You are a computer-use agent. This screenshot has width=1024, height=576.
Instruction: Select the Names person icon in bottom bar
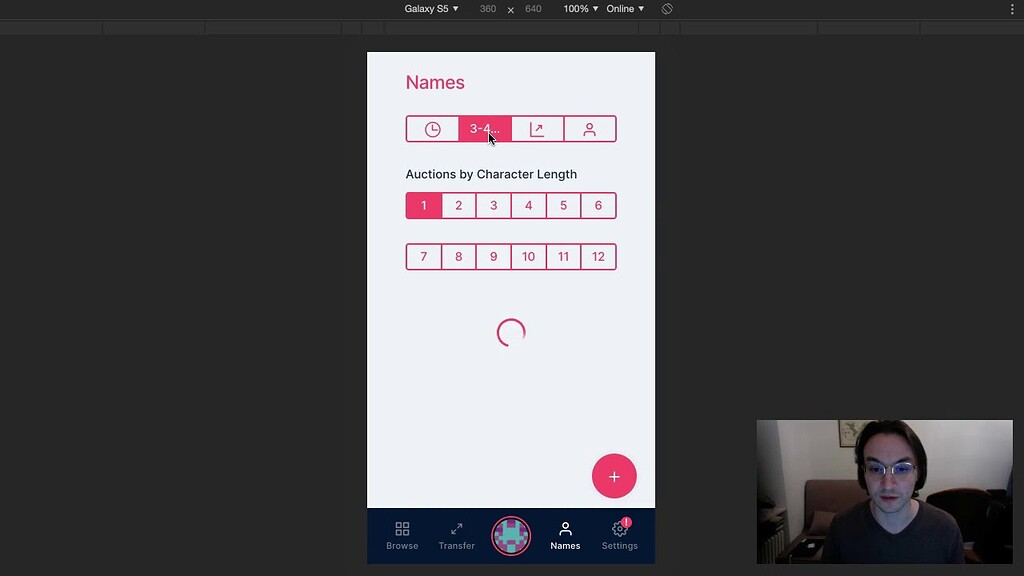tap(565, 530)
